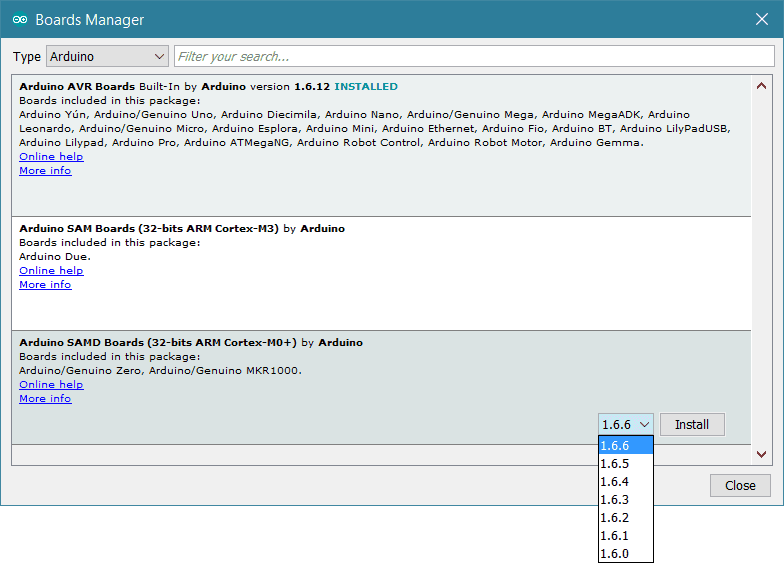Install the Arduino SAMD Boards package

(x=692, y=425)
